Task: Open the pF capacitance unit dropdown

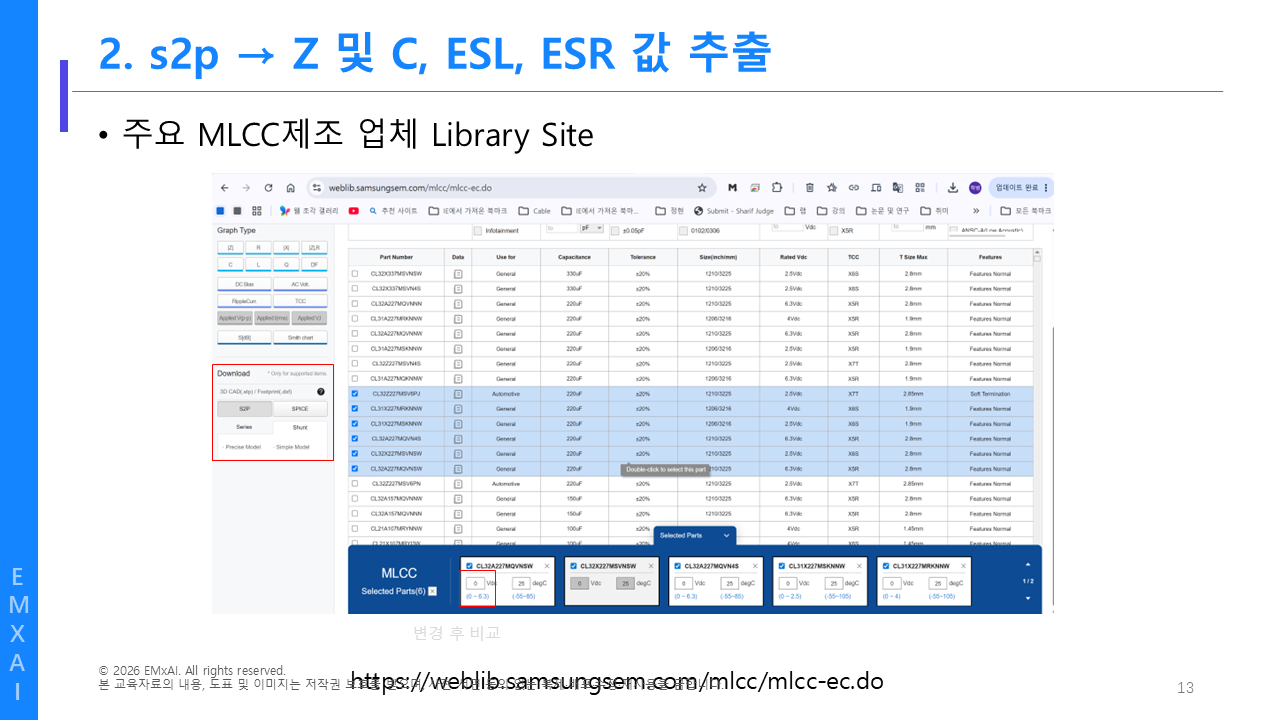Action: click(592, 229)
